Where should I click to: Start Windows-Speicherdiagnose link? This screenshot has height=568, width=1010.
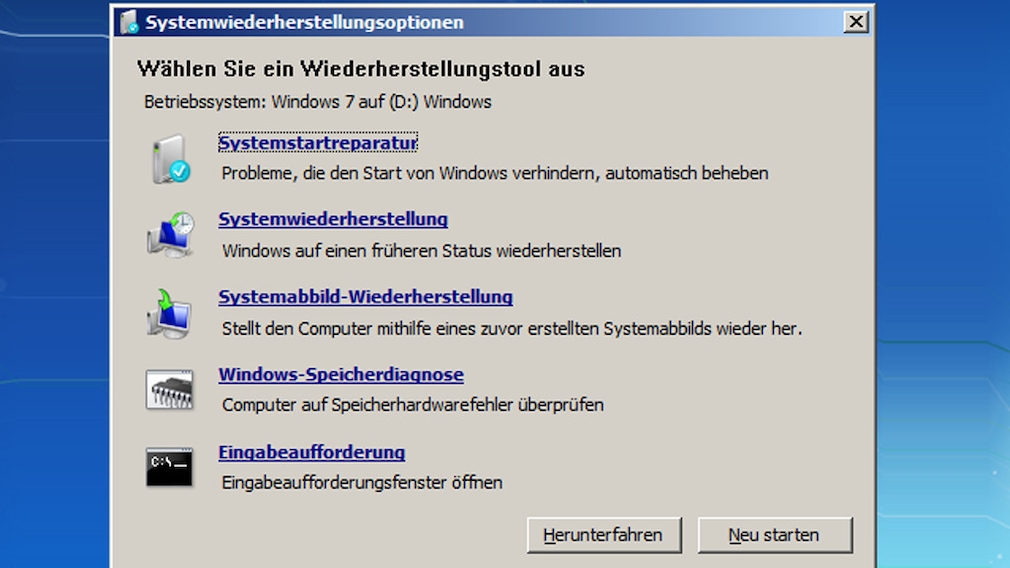coord(341,374)
